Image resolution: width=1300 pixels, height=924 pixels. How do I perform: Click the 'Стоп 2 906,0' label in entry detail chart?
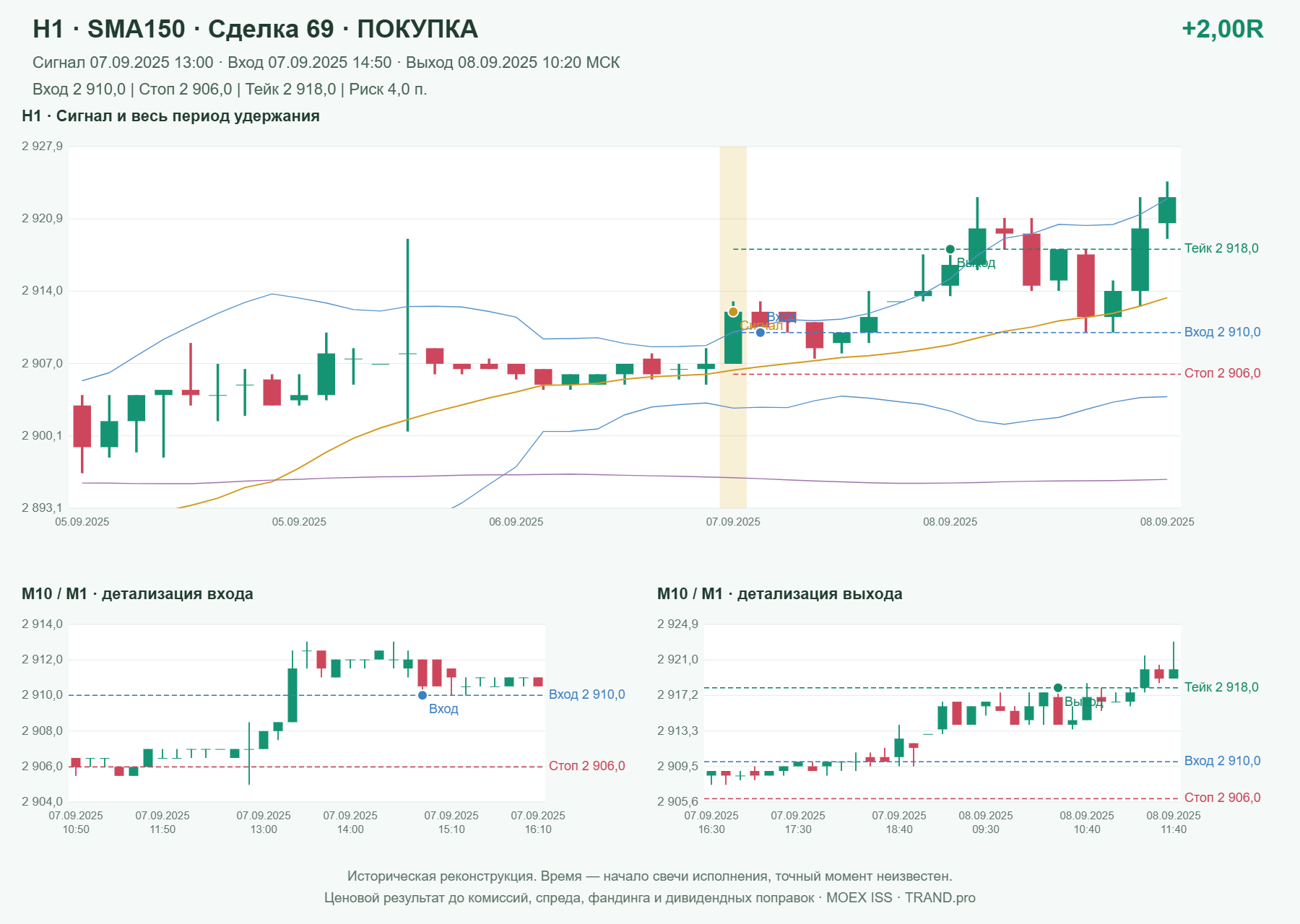(x=586, y=766)
